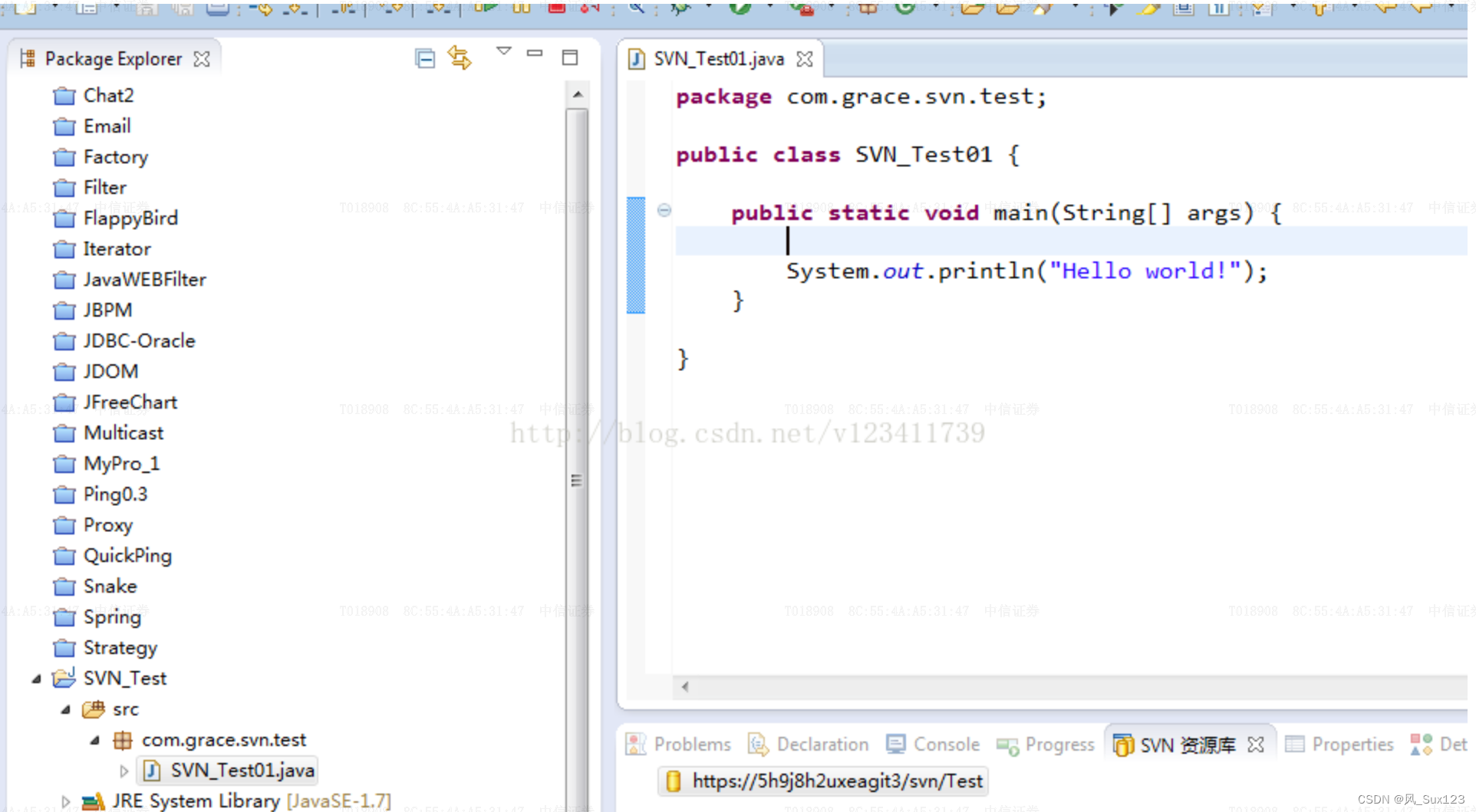Image resolution: width=1476 pixels, height=812 pixels.
Task: Select the JDBC-Oracle project
Action: click(x=139, y=341)
